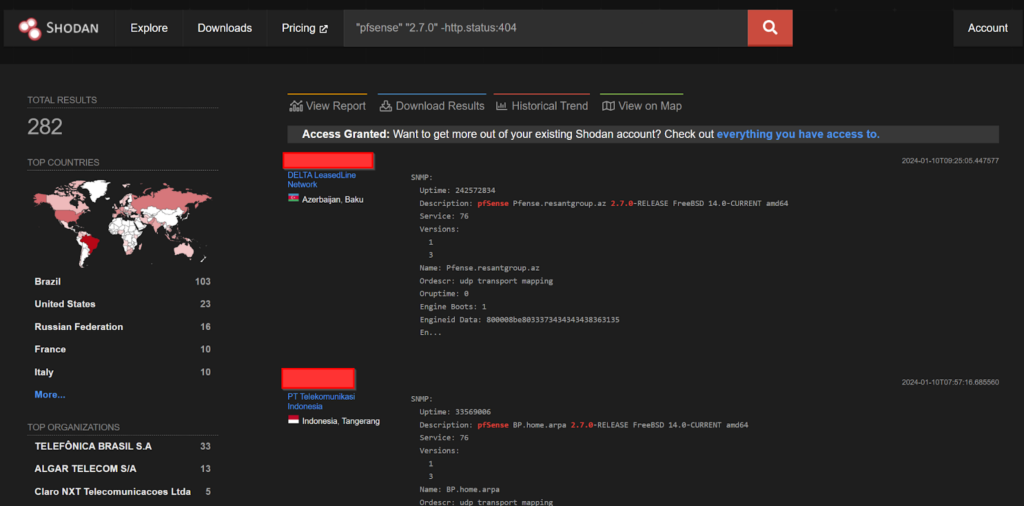Click the Shodan logo icon

pos(30,28)
